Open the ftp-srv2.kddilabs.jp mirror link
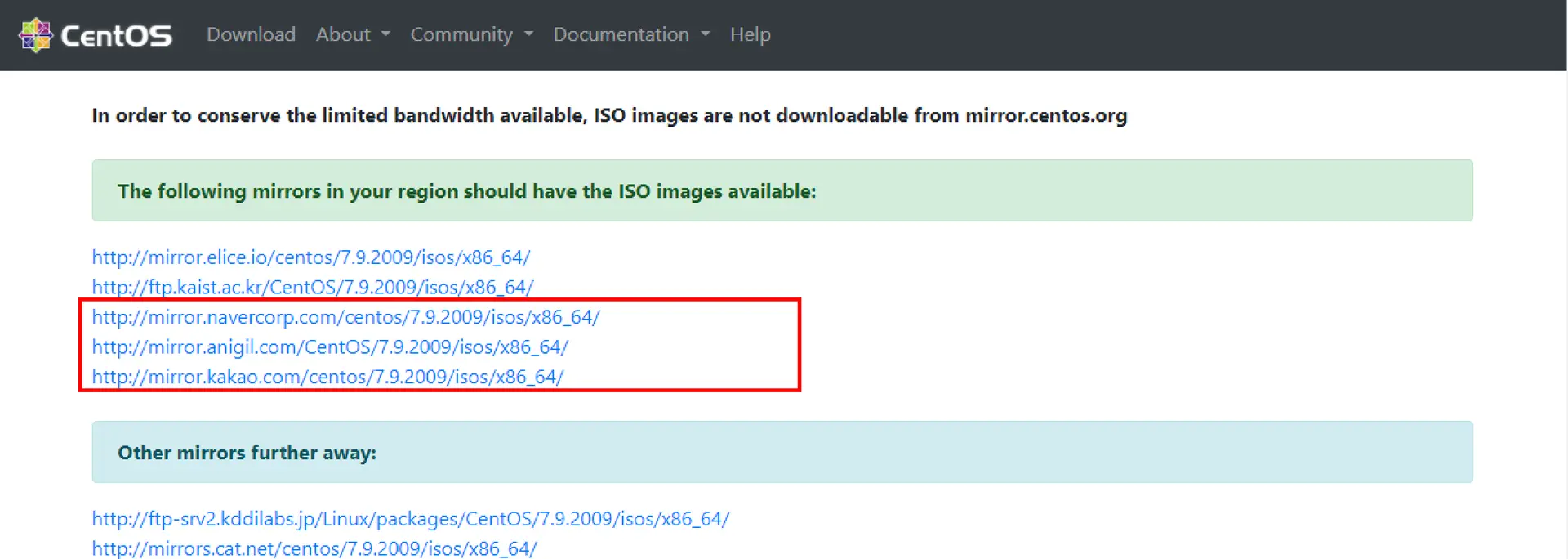This screenshot has height=559, width=1568. (411, 519)
